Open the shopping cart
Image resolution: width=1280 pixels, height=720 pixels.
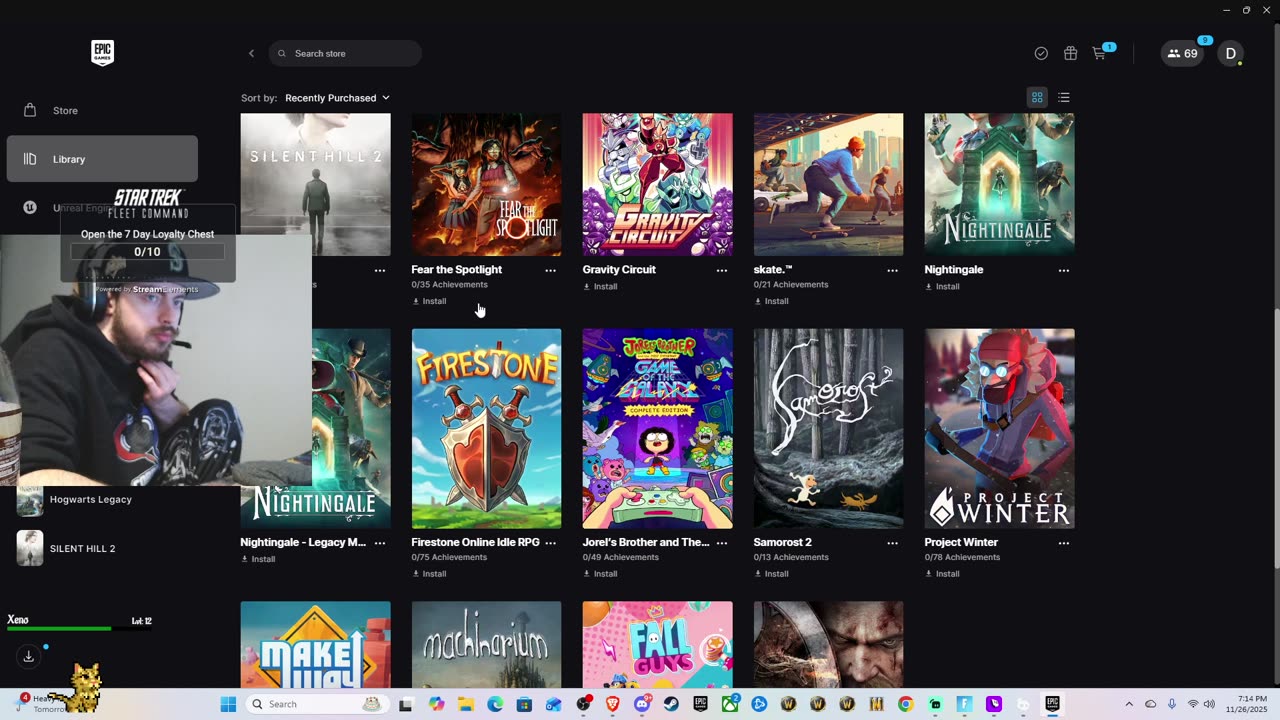pyautogui.click(x=1100, y=53)
